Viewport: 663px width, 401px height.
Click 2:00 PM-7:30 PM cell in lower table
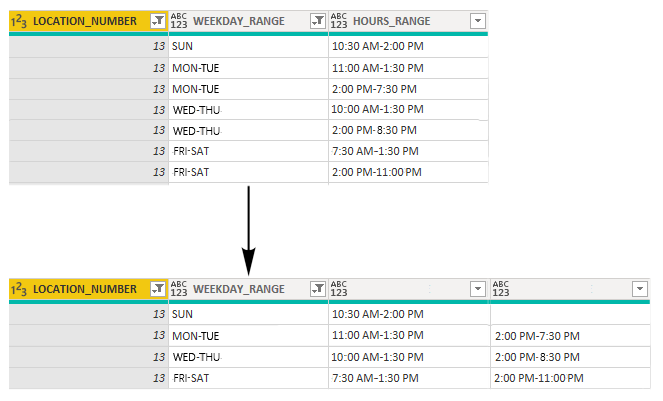570,336
